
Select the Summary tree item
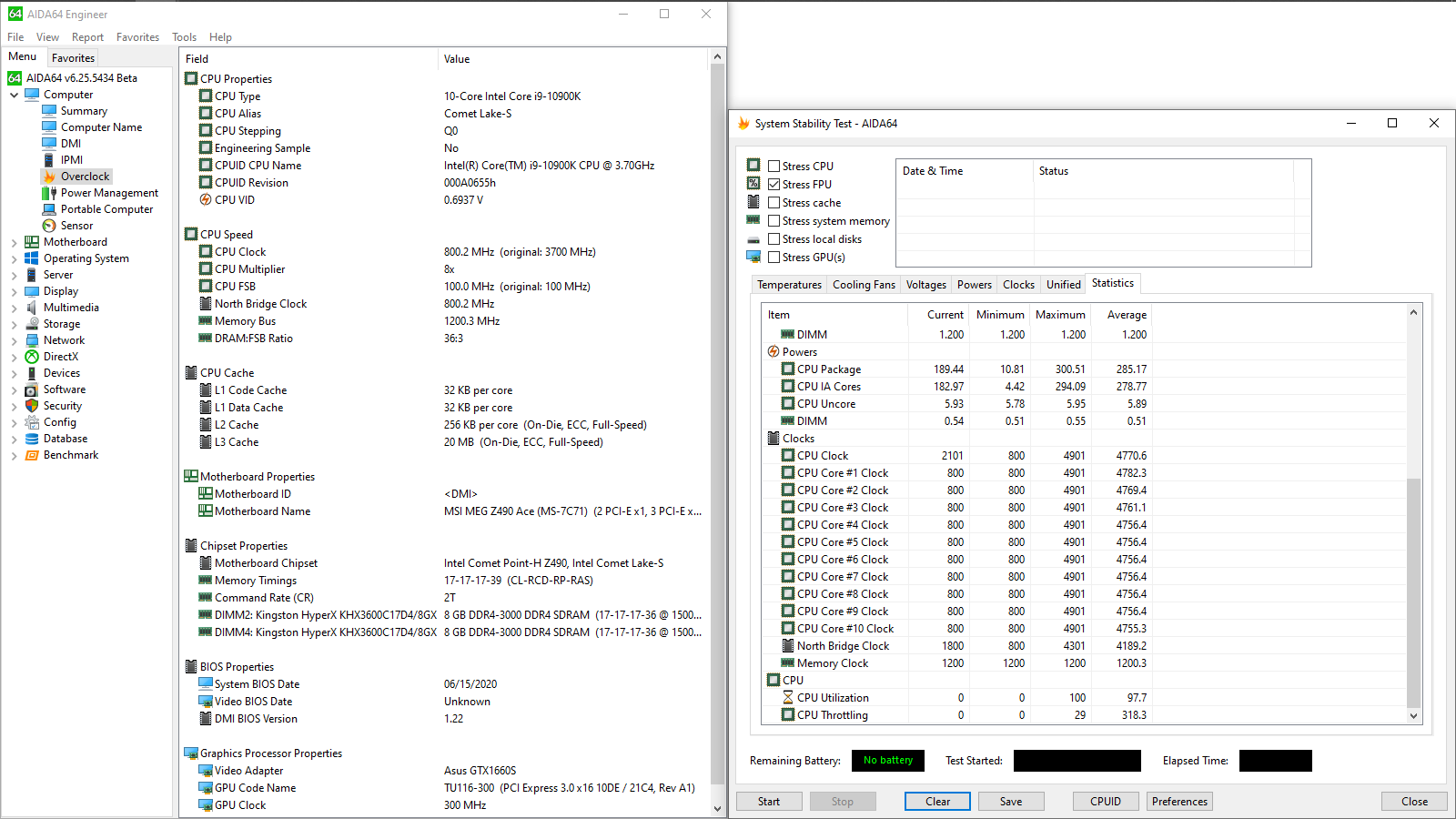[84, 111]
